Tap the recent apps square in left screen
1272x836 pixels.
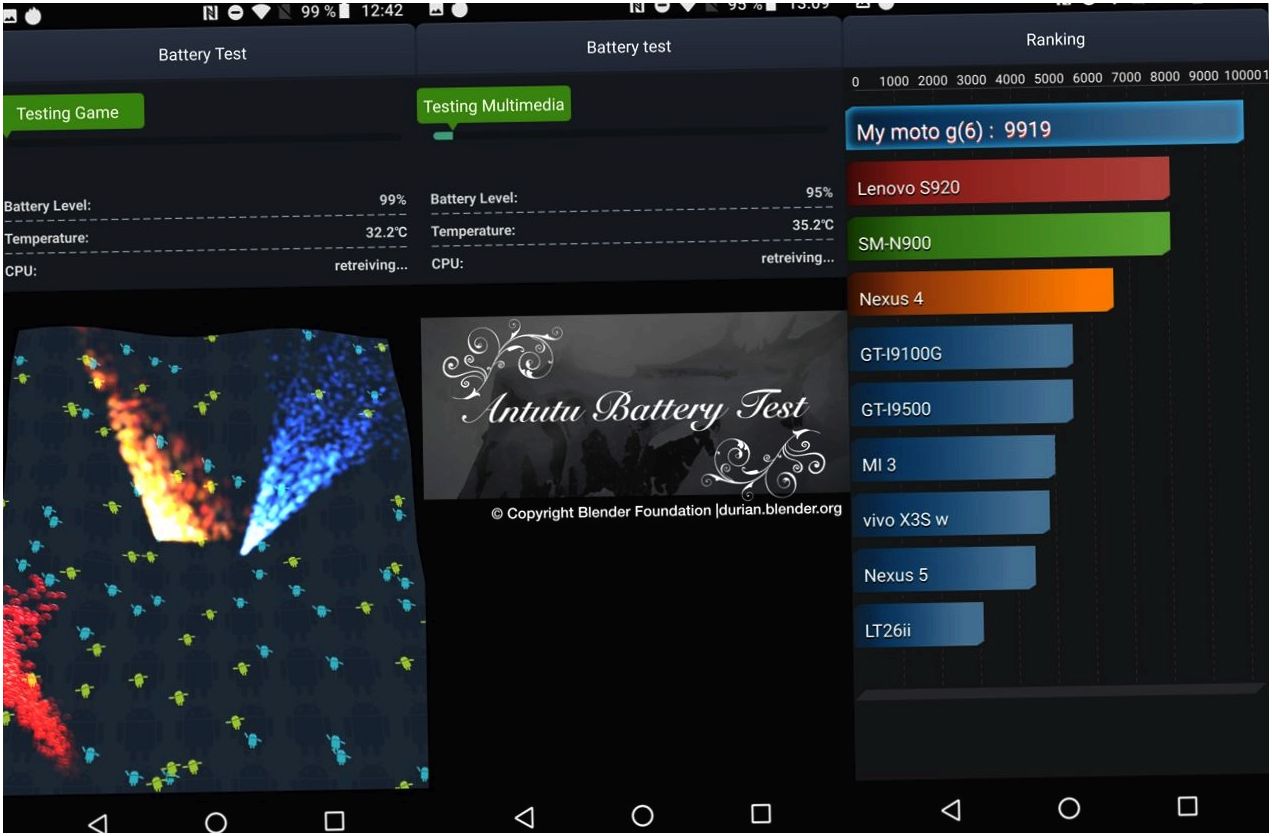point(334,821)
